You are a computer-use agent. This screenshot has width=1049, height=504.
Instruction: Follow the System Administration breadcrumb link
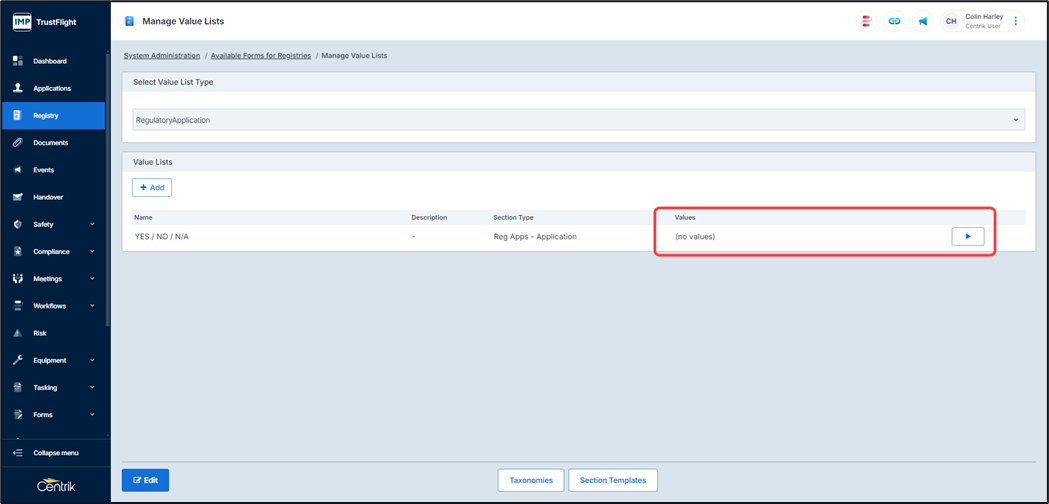coord(162,56)
